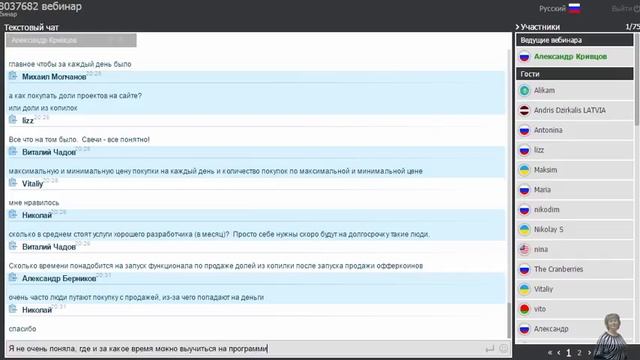Click the Выйти logout button
Image resolution: width=640 pixels, height=360 pixels.
tap(625, 9)
